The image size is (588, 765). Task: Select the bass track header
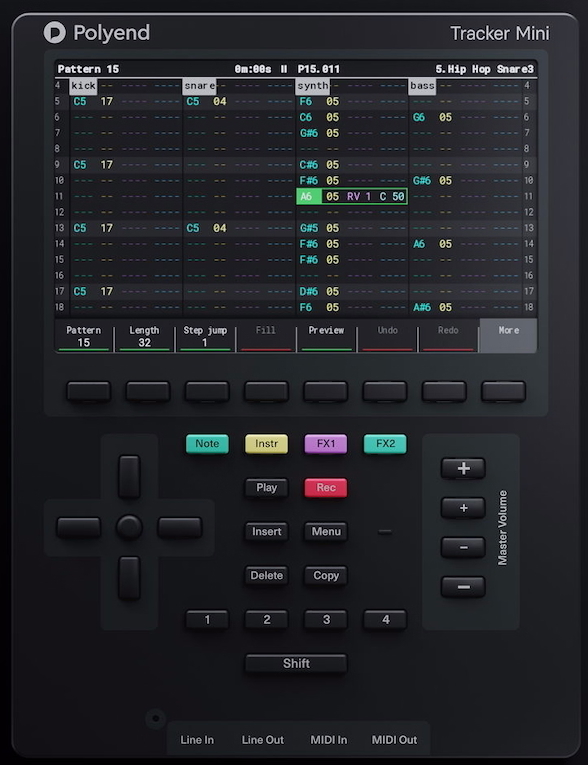click(x=423, y=86)
